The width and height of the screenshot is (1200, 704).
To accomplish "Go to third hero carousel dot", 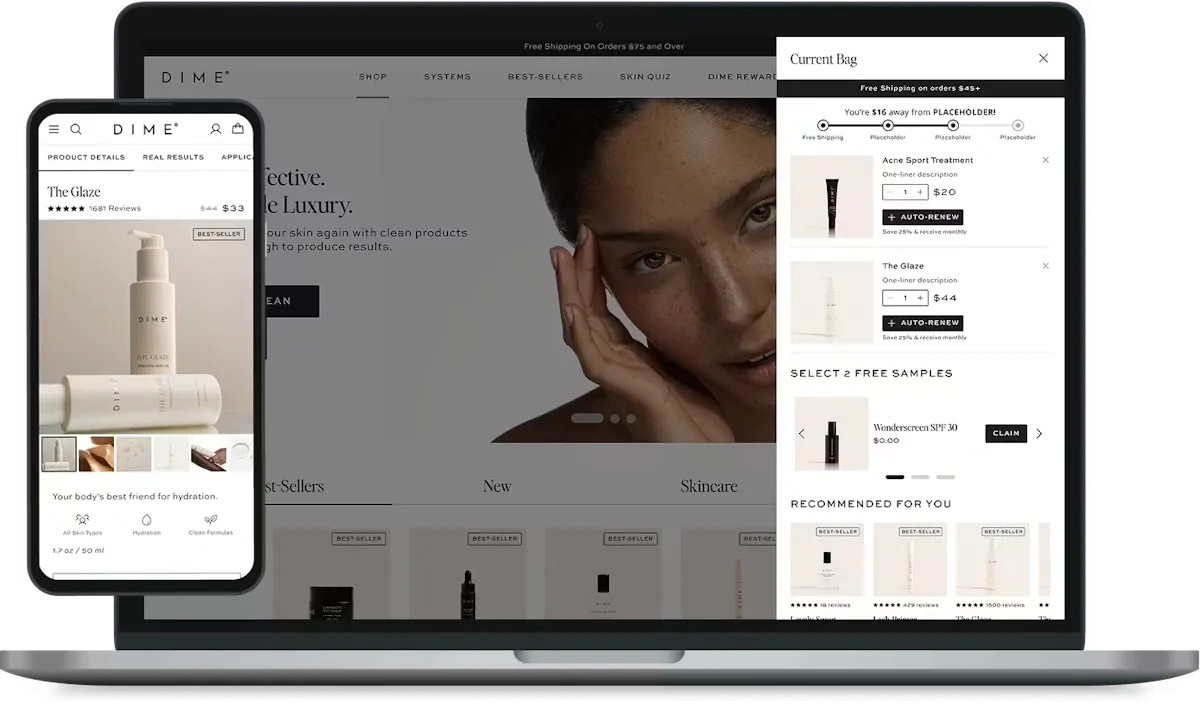I will click(x=631, y=418).
